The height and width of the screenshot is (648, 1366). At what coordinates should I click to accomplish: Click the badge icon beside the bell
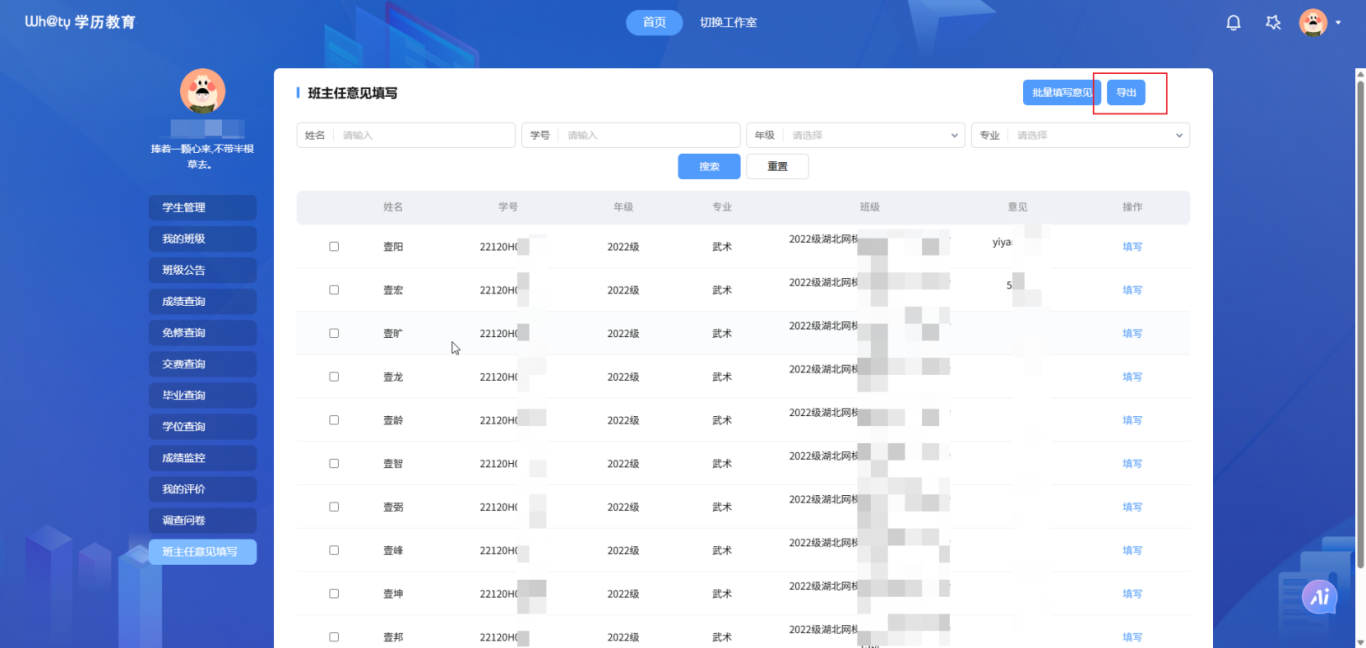point(1273,22)
